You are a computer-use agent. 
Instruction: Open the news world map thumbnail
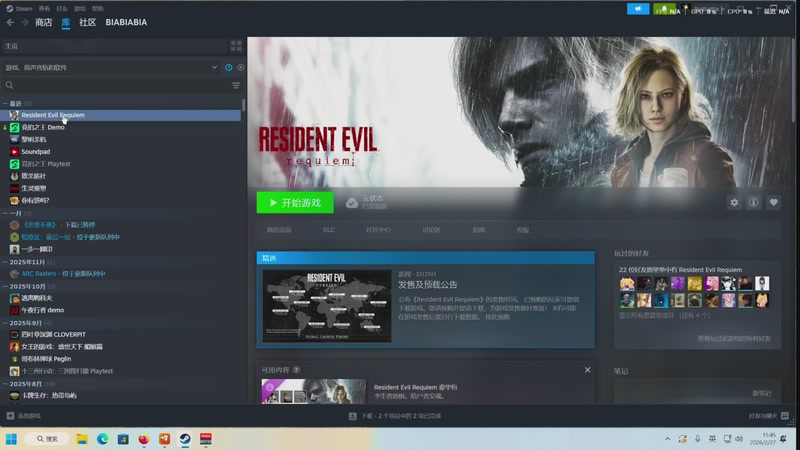327,306
